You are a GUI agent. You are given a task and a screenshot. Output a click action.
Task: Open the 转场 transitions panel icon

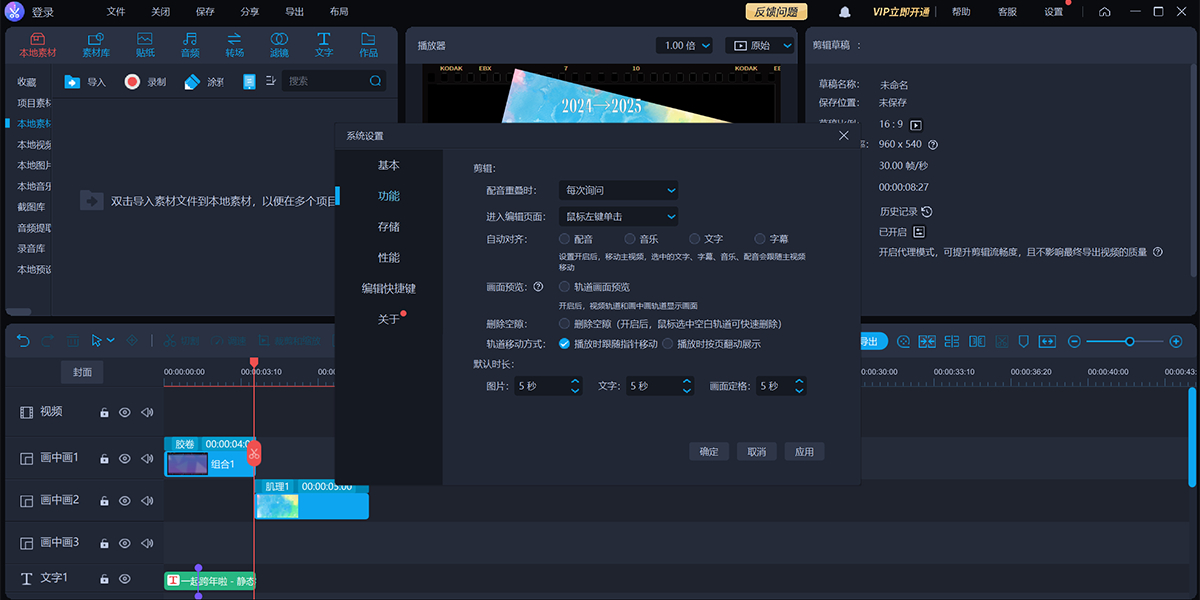tap(234, 44)
